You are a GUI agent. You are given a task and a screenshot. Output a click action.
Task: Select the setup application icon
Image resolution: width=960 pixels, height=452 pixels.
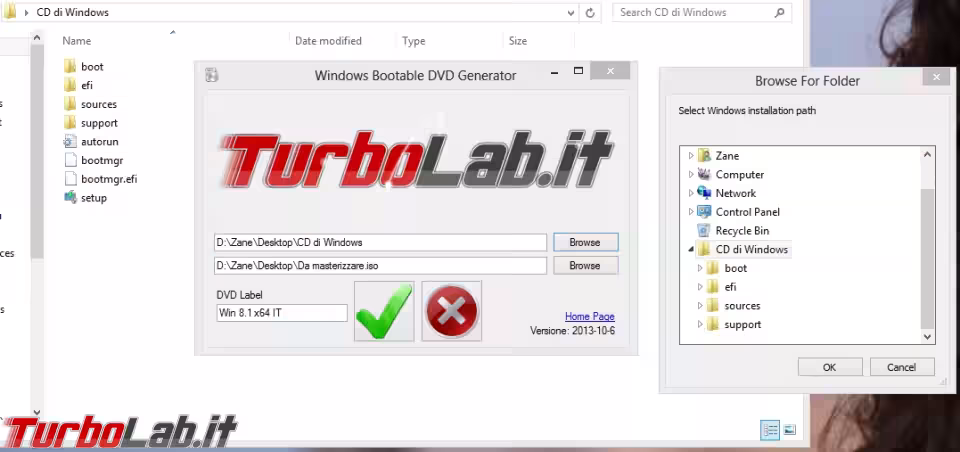click(x=70, y=198)
